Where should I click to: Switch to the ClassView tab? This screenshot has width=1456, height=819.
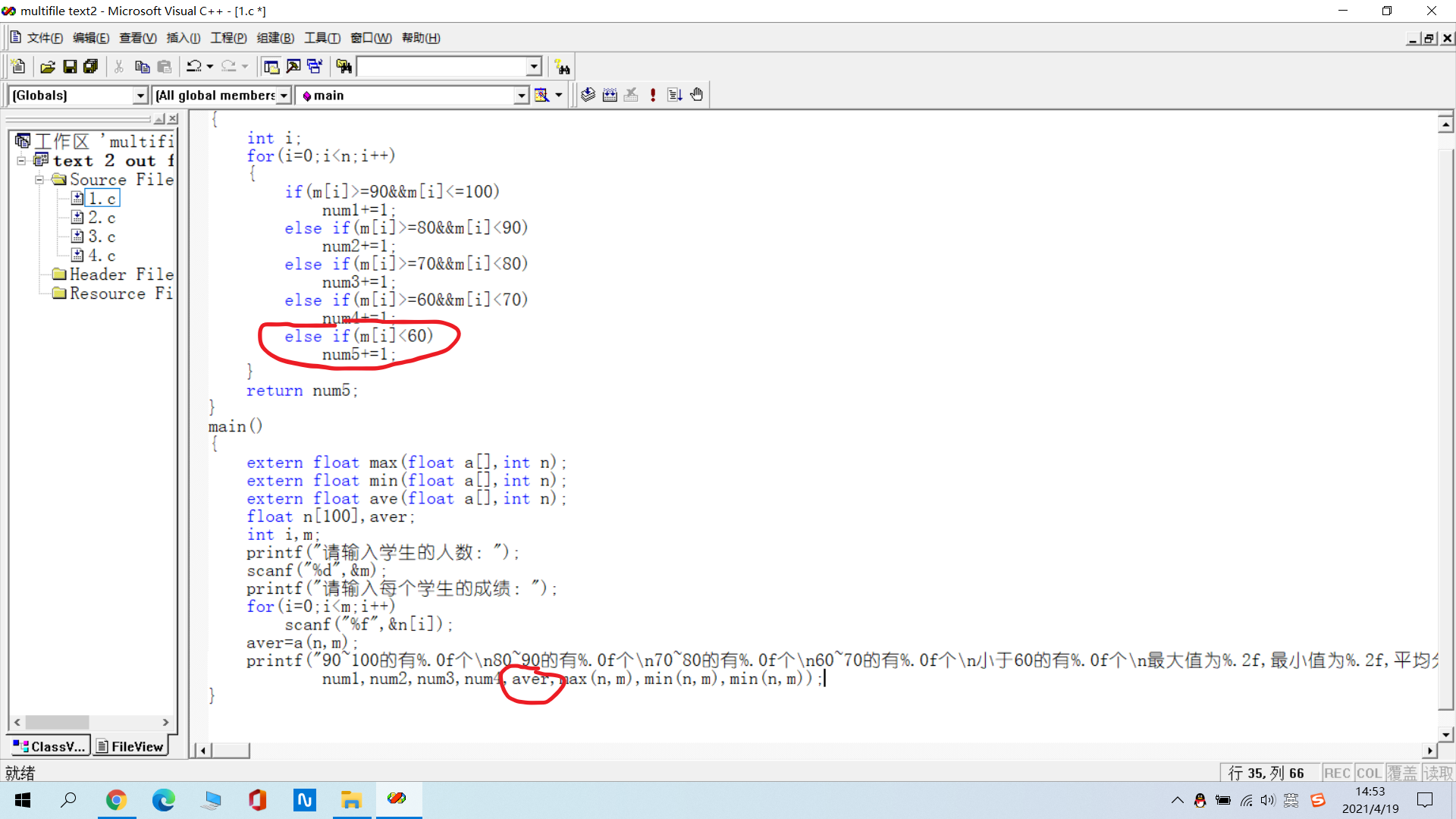(50, 747)
